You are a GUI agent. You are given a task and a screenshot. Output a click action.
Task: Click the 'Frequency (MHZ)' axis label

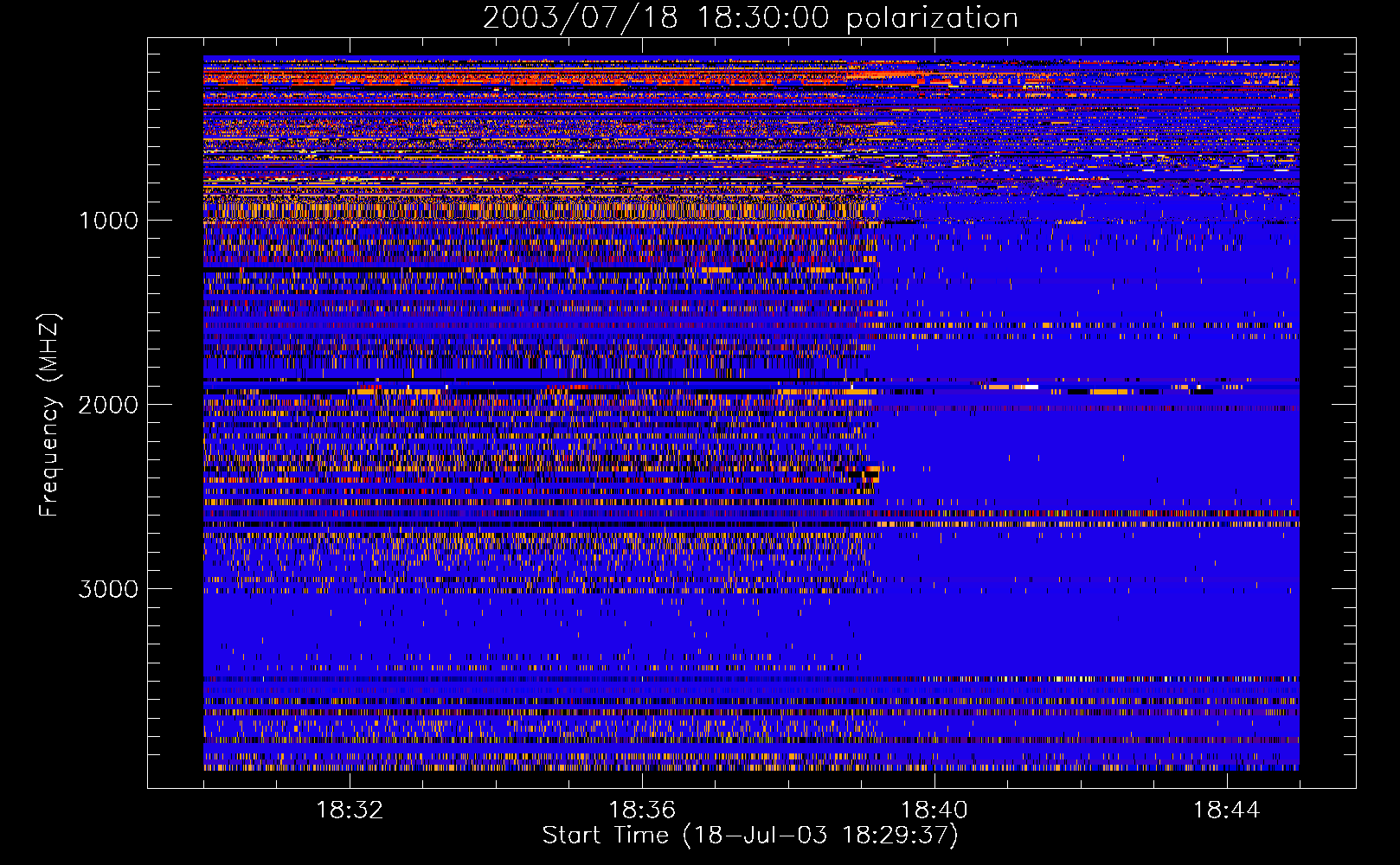tap(48, 414)
